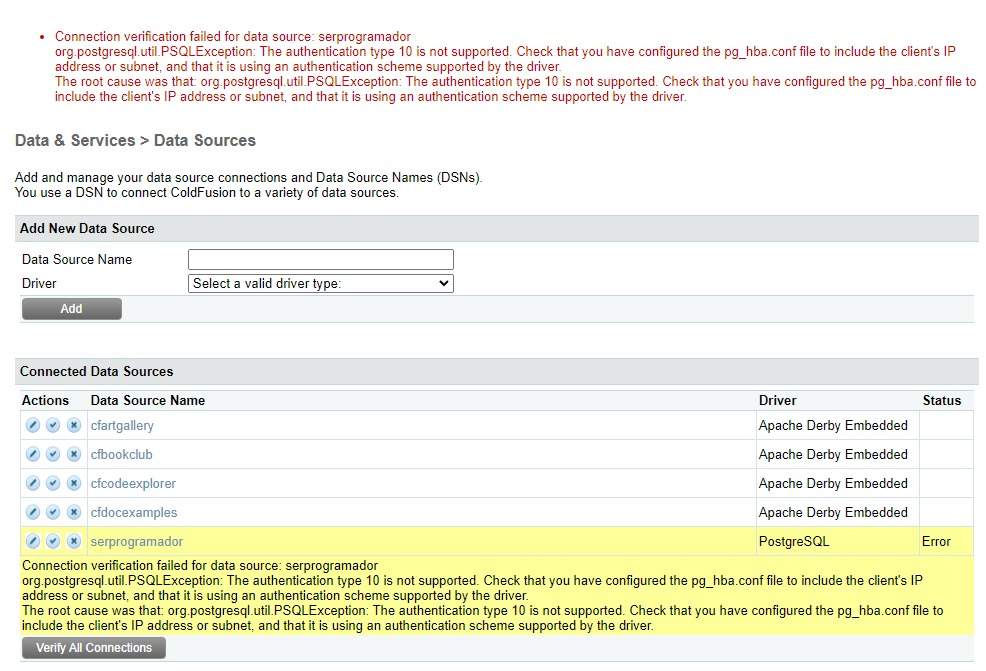Open the cfdocexamples data source link
This screenshot has height=671, width=986.
134,513
